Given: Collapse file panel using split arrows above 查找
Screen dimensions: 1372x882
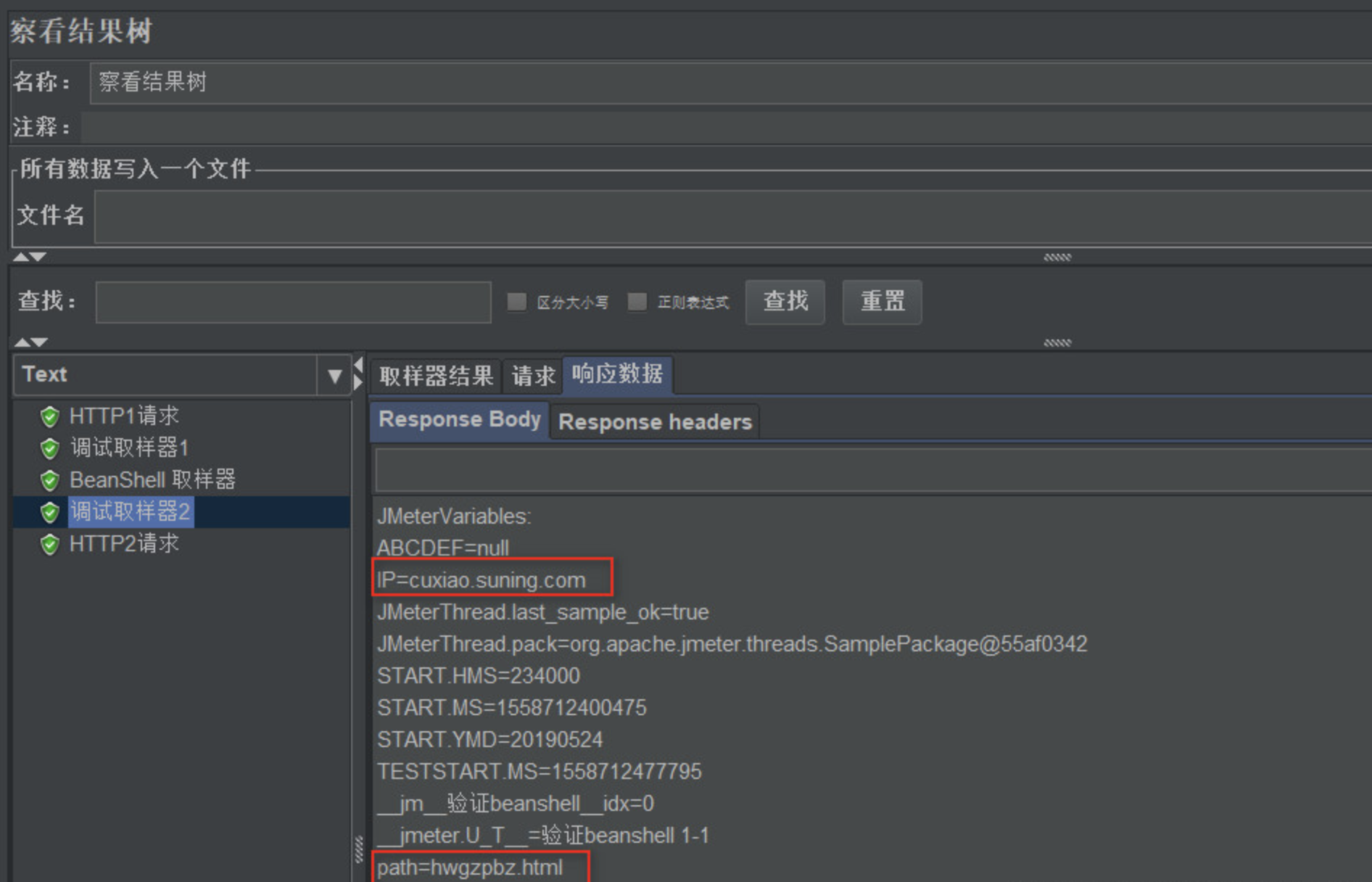Looking at the screenshot, I should click(30, 257).
